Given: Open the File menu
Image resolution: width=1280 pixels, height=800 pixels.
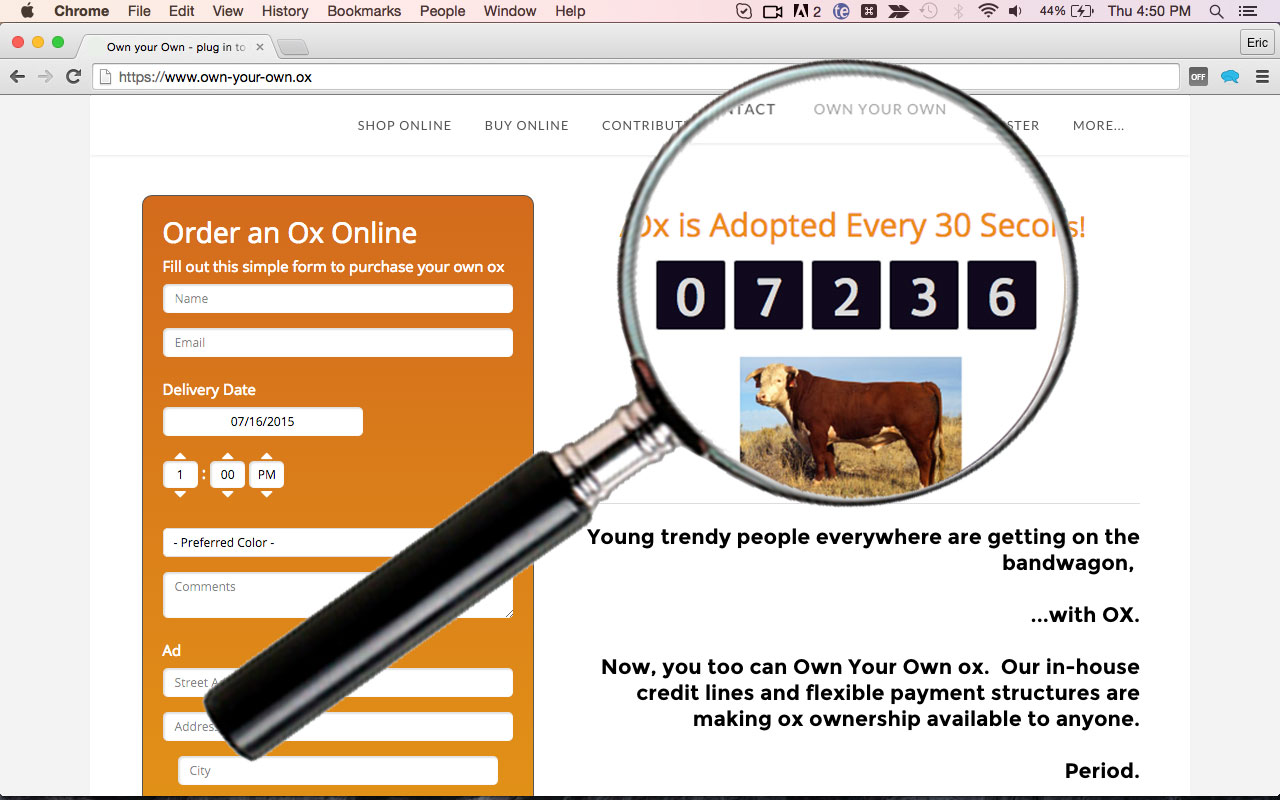Looking at the screenshot, I should (x=139, y=11).
